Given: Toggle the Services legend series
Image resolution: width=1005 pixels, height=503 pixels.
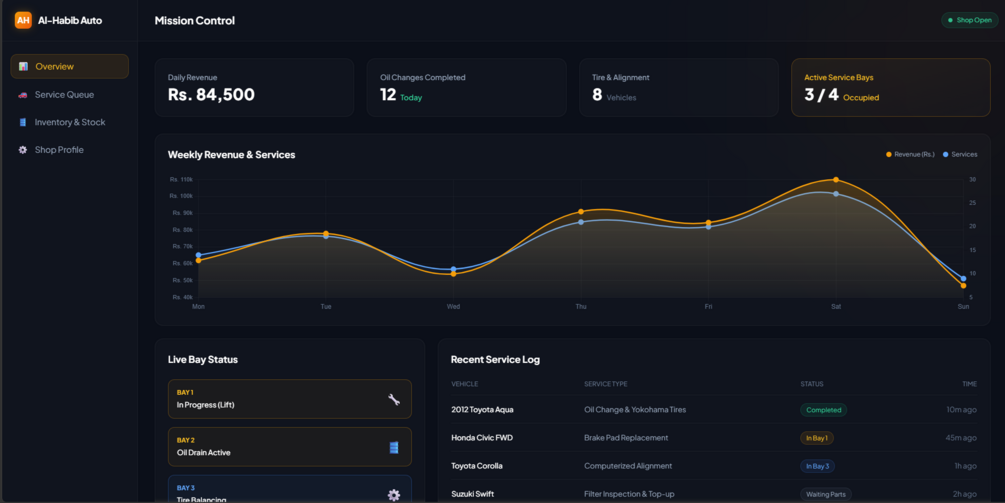Looking at the screenshot, I should click(x=960, y=154).
